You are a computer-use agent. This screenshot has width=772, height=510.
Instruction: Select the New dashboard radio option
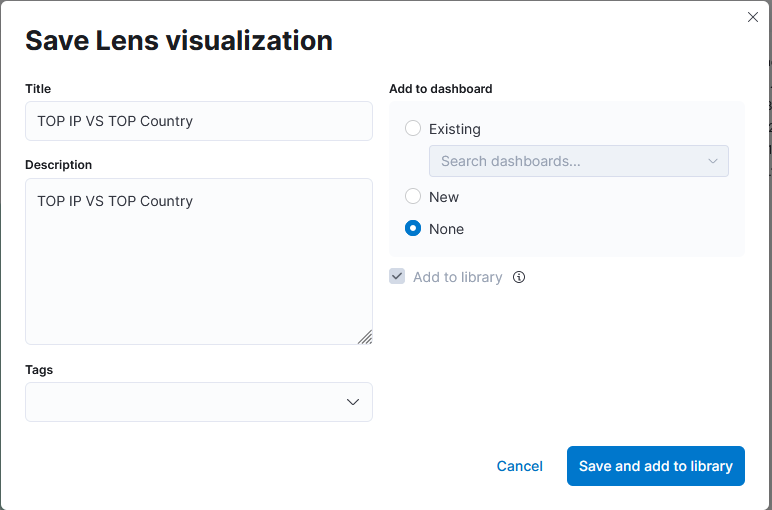coord(413,196)
